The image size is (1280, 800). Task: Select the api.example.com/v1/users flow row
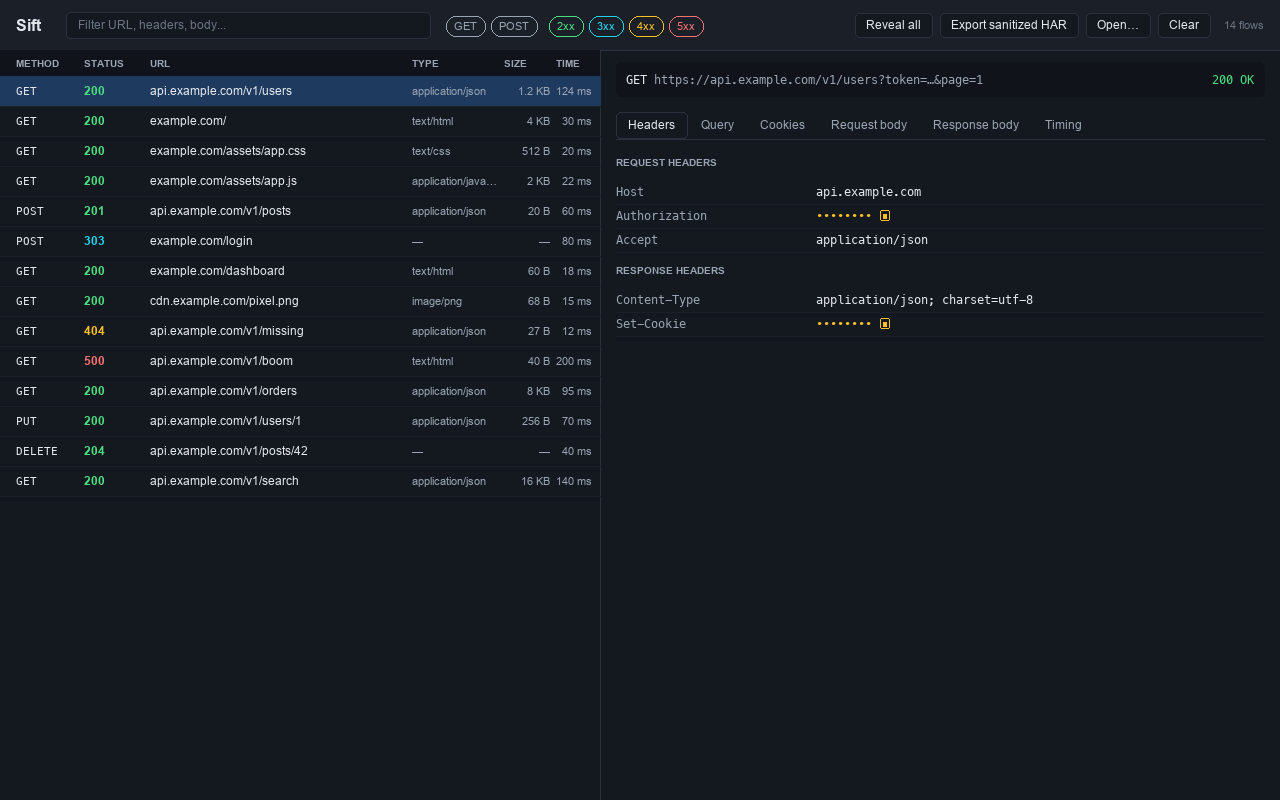(x=300, y=91)
